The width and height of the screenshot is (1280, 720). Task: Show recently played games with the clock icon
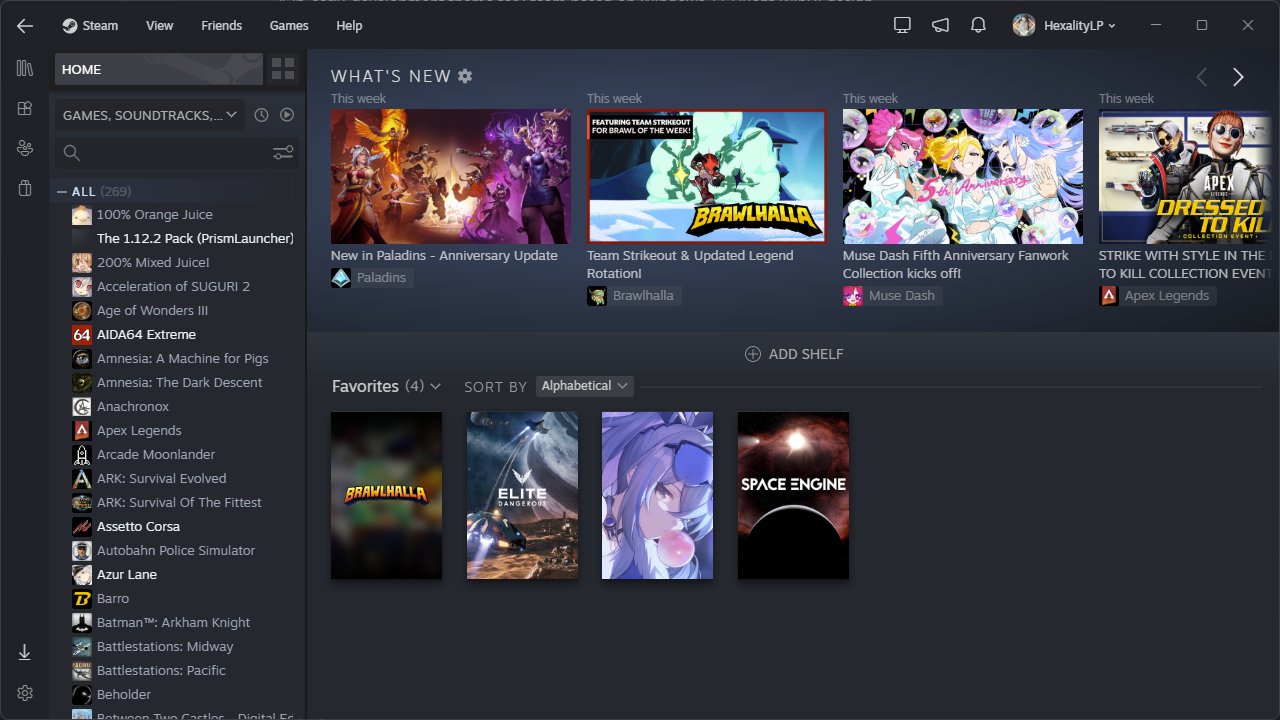(261, 114)
